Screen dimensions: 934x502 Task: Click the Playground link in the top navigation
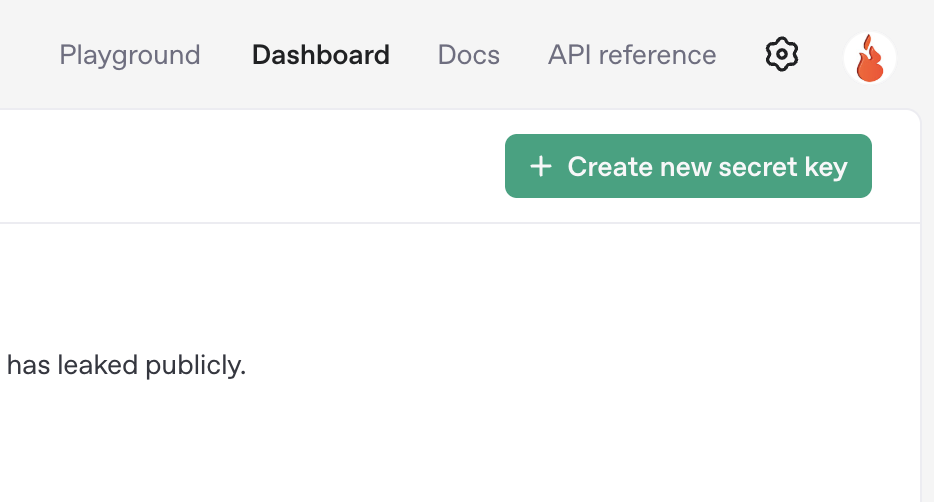click(x=130, y=54)
